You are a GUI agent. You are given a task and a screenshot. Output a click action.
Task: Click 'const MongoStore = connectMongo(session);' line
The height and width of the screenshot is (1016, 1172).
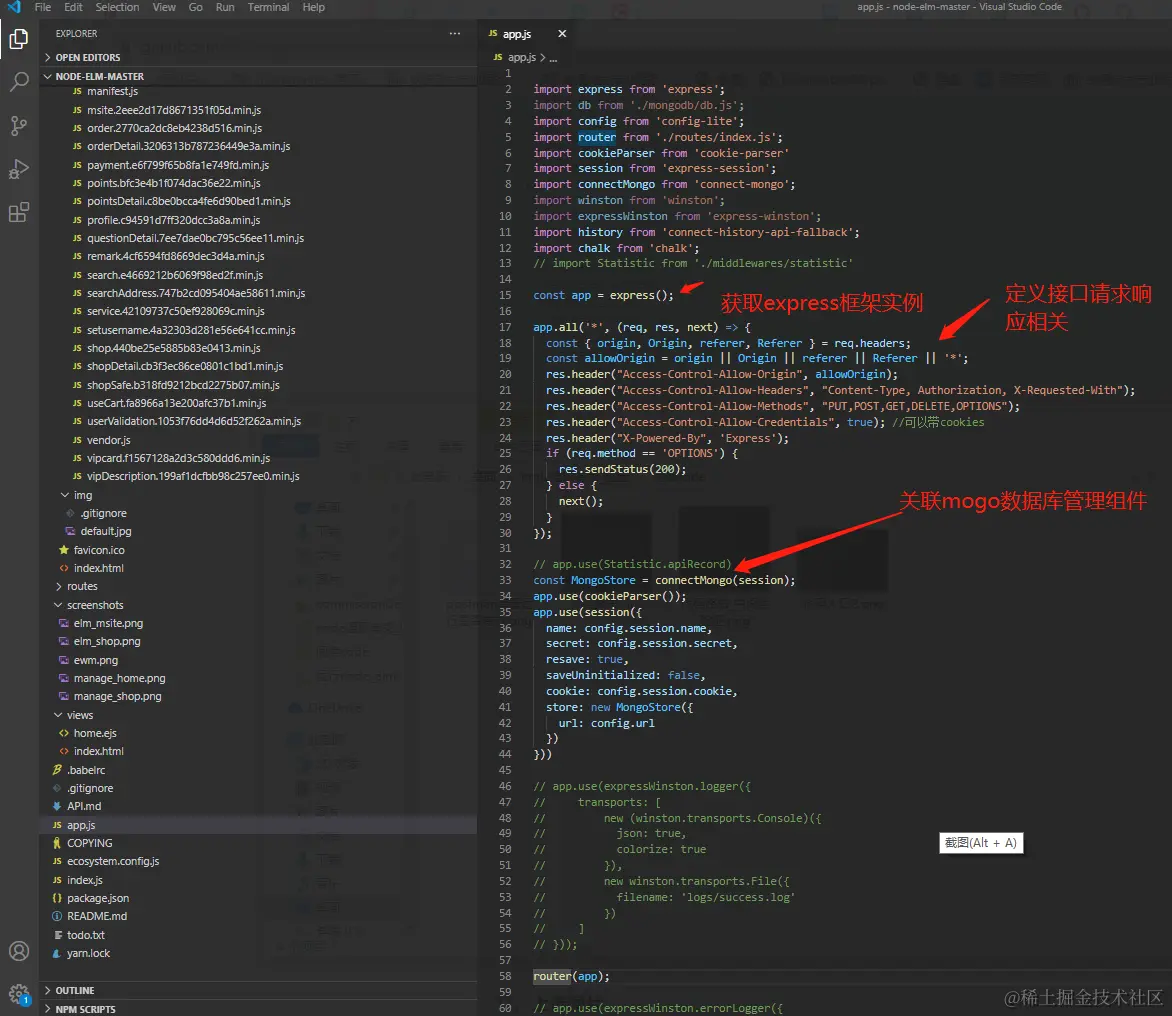664,580
